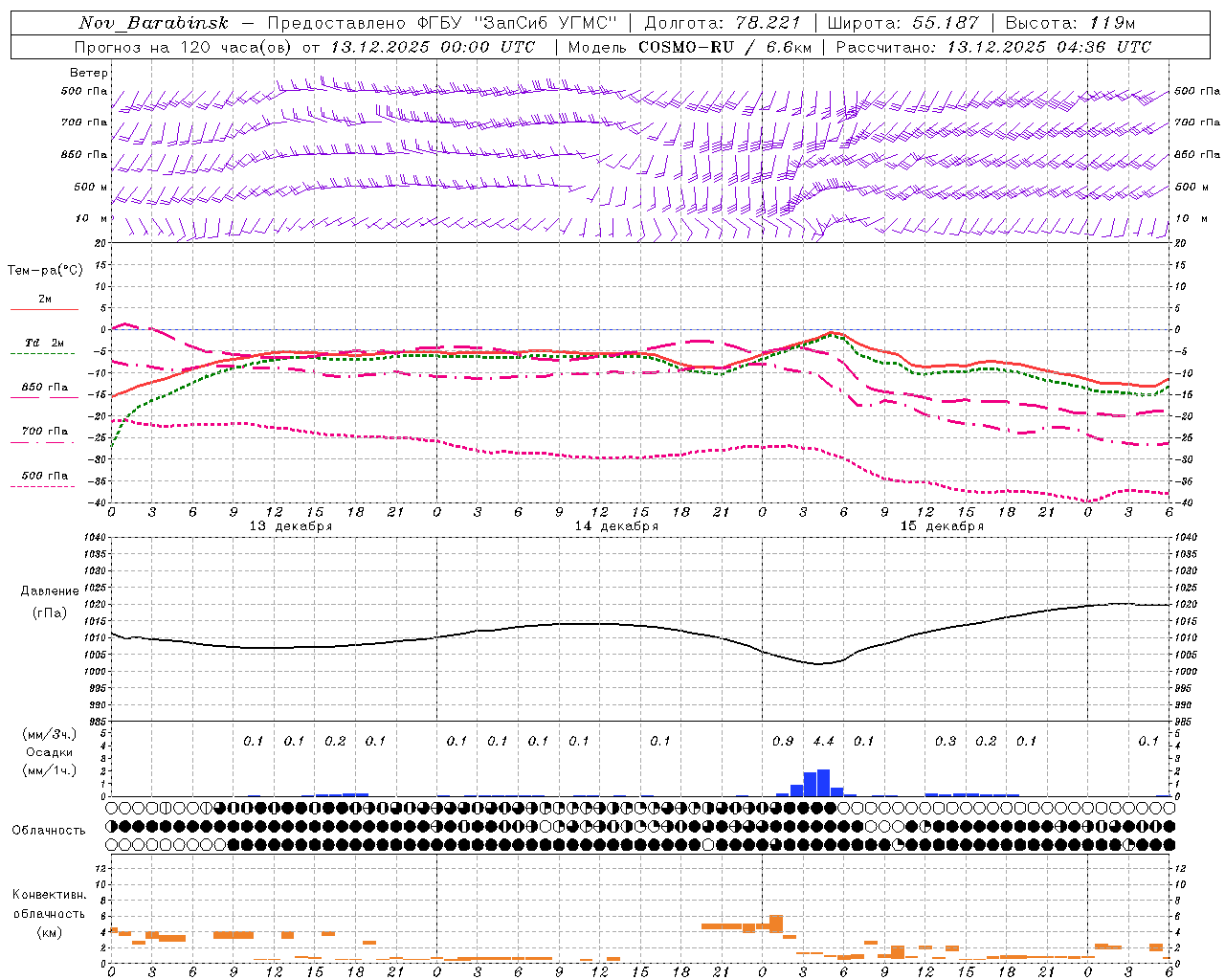Image resolution: width=1225 pixels, height=980 pixels.
Task: Click the computed time Рассчитано: 13.12.2025 04:36 UTC
Action: click(993, 47)
